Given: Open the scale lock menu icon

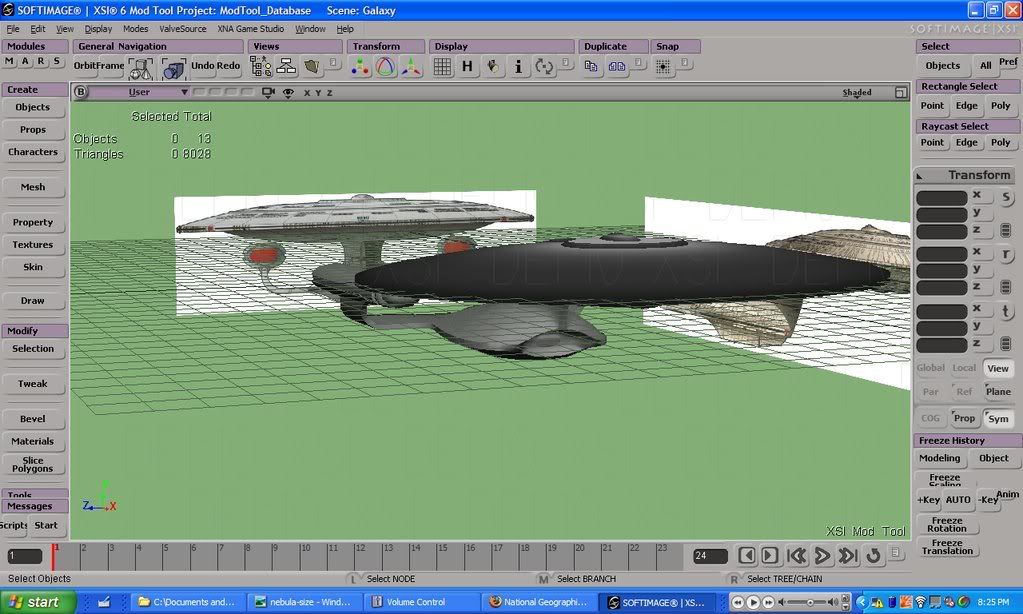Looking at the screenshot, I should (1005, 230).
